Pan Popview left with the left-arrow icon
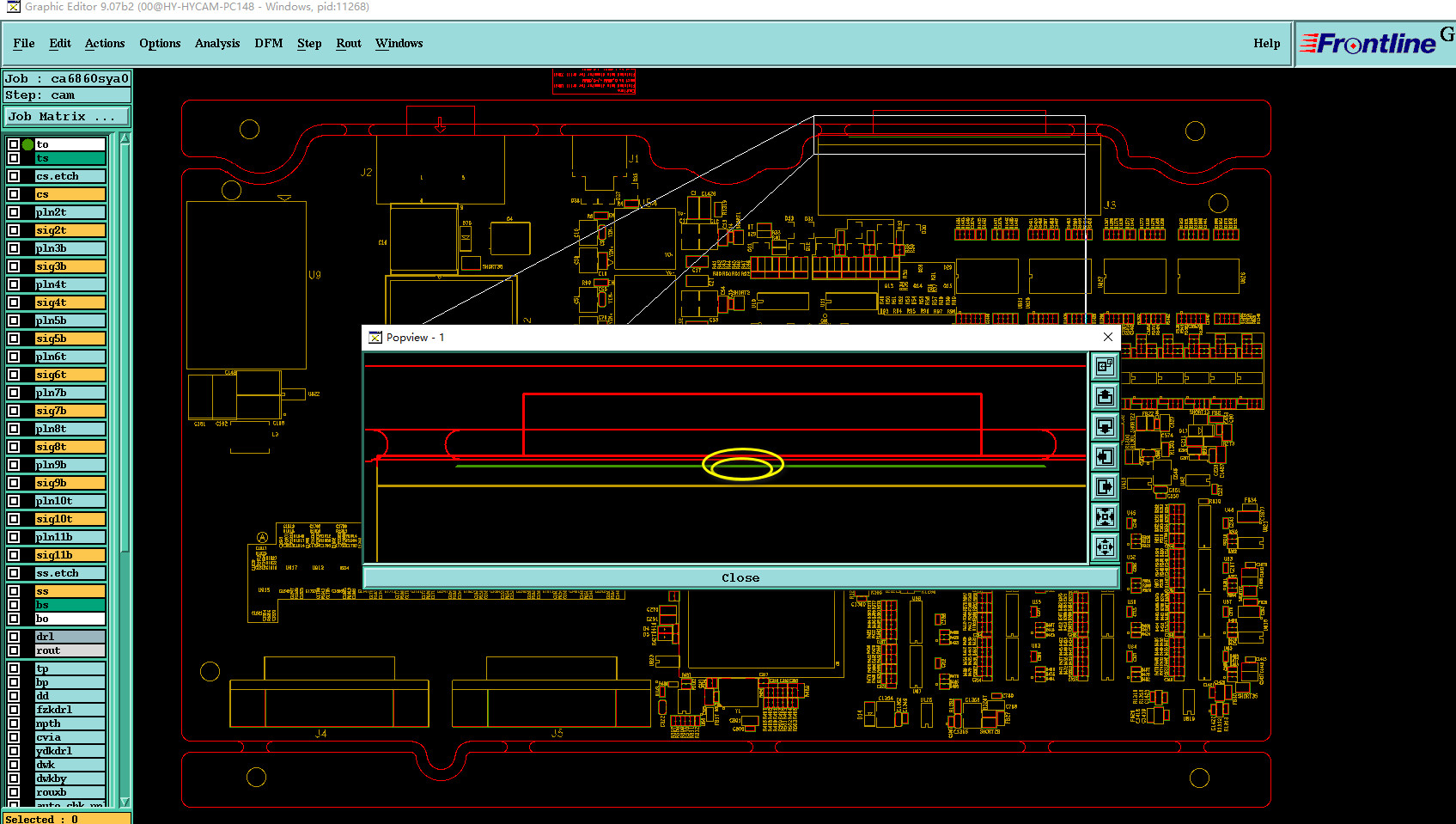 coord(1105,457)
